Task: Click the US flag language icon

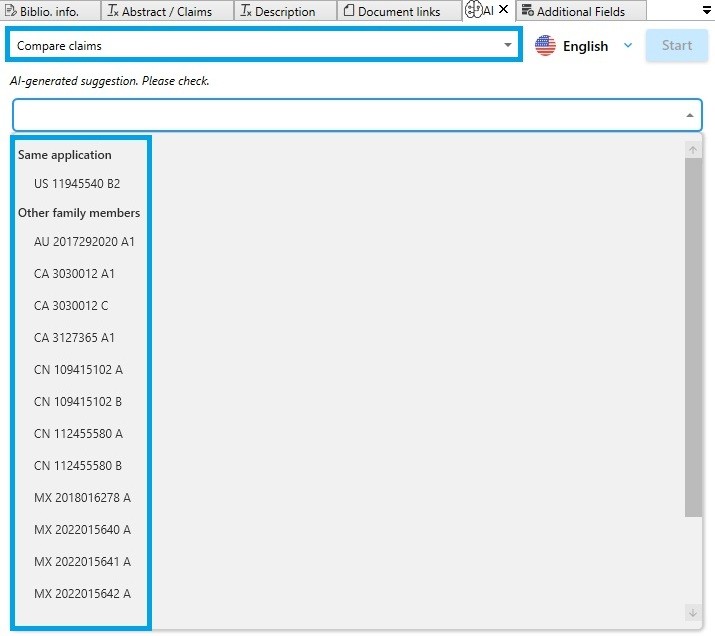Action: pyautogui.click(x=546, y=46)
